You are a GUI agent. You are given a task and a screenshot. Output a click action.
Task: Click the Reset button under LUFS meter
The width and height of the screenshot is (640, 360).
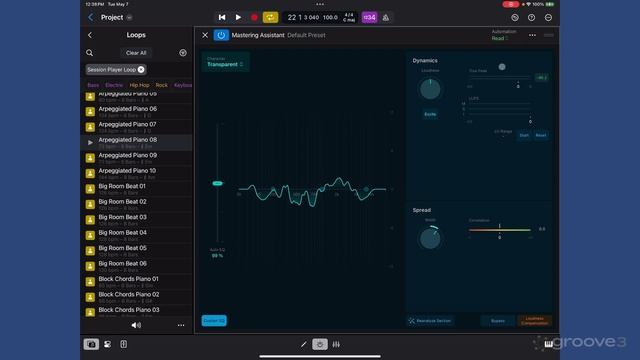click(x=541, y=135)
